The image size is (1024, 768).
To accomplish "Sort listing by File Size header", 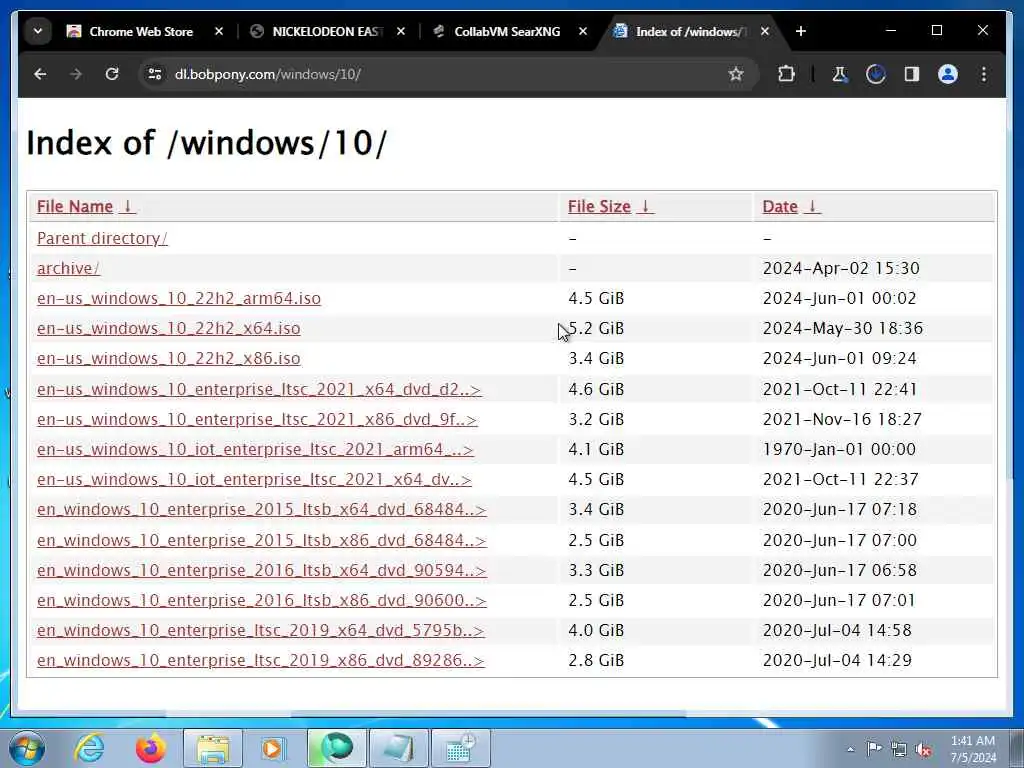I will pyautogui.click(x=599, y=206).
